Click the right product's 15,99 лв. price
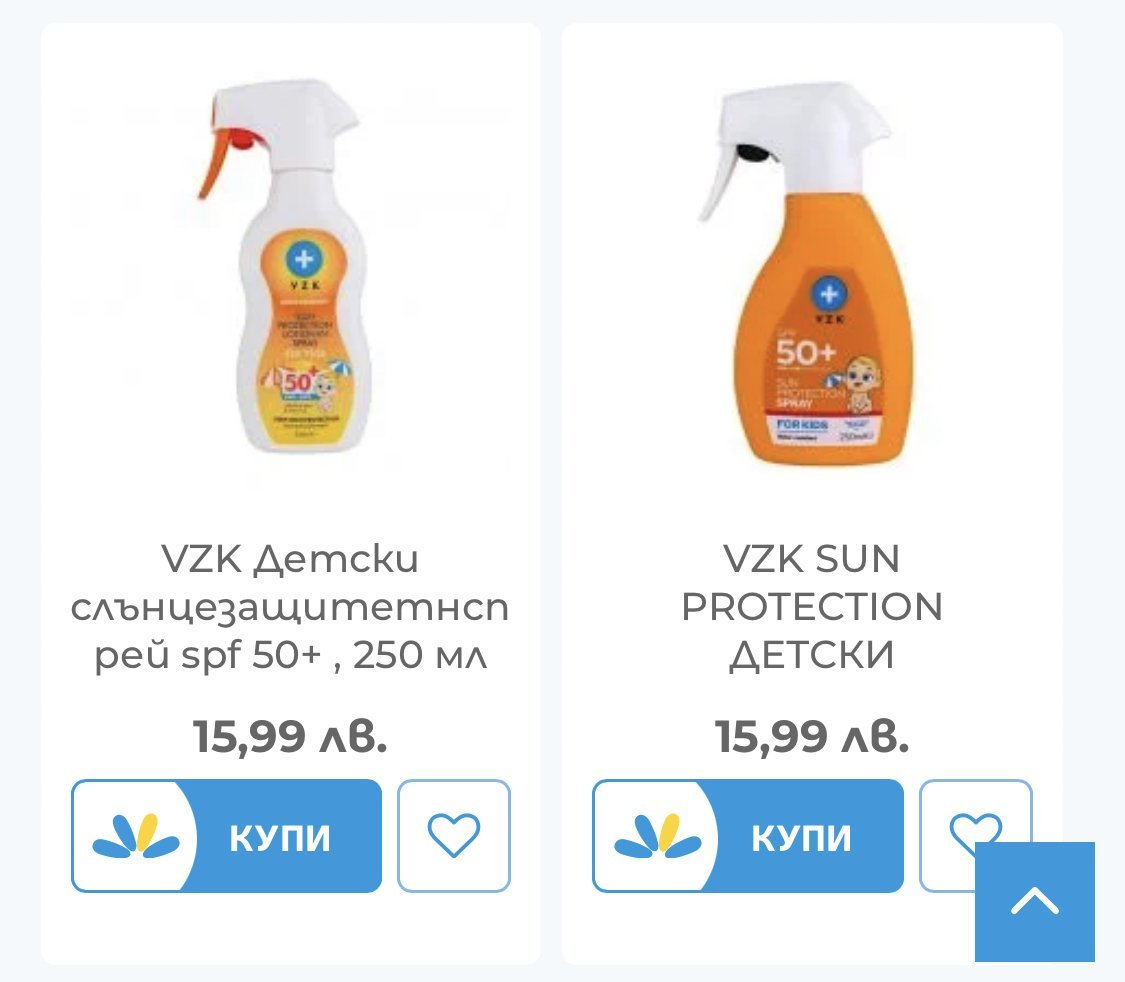 coord(812,736)
